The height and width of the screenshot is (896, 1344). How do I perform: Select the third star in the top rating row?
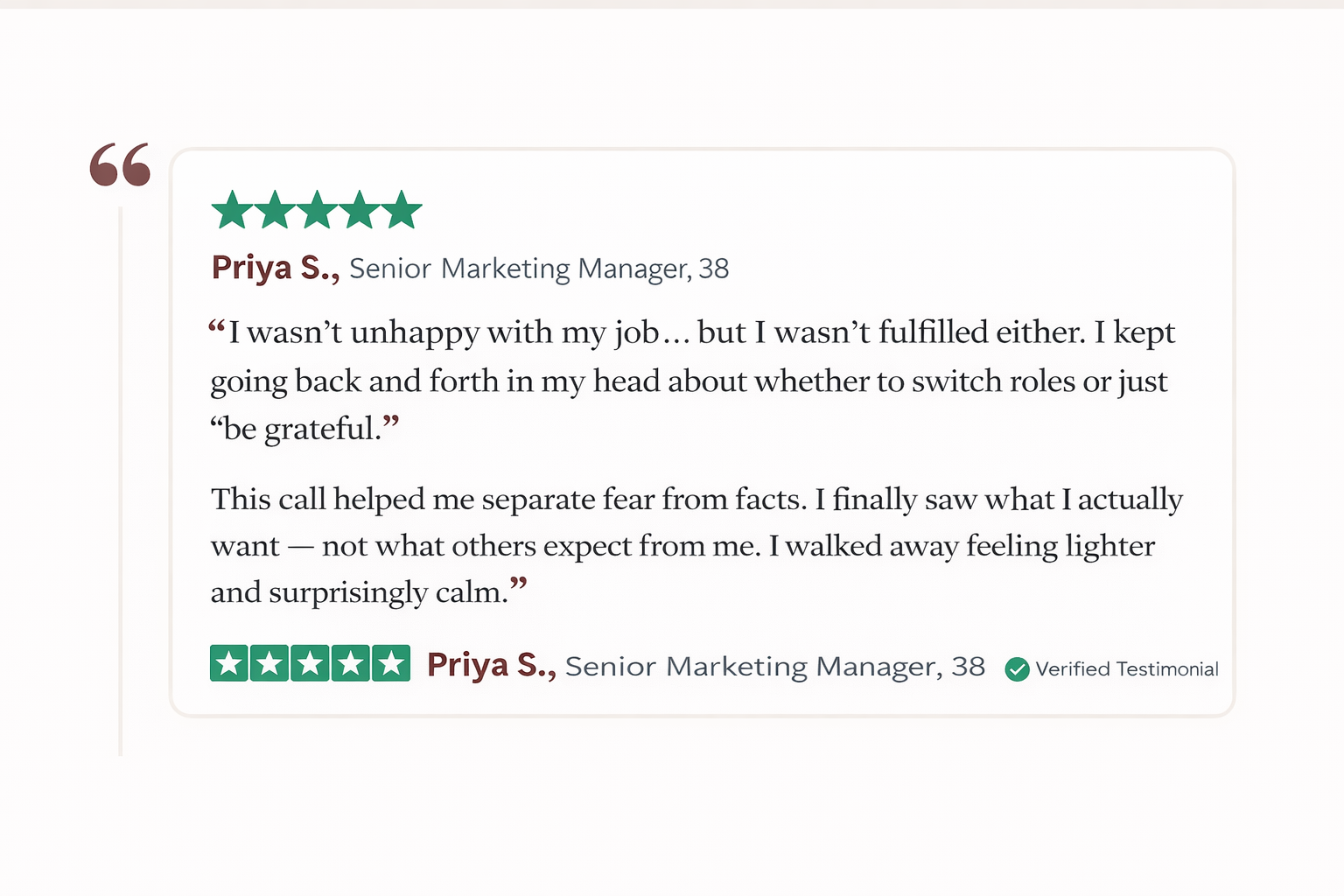point(317,211)
